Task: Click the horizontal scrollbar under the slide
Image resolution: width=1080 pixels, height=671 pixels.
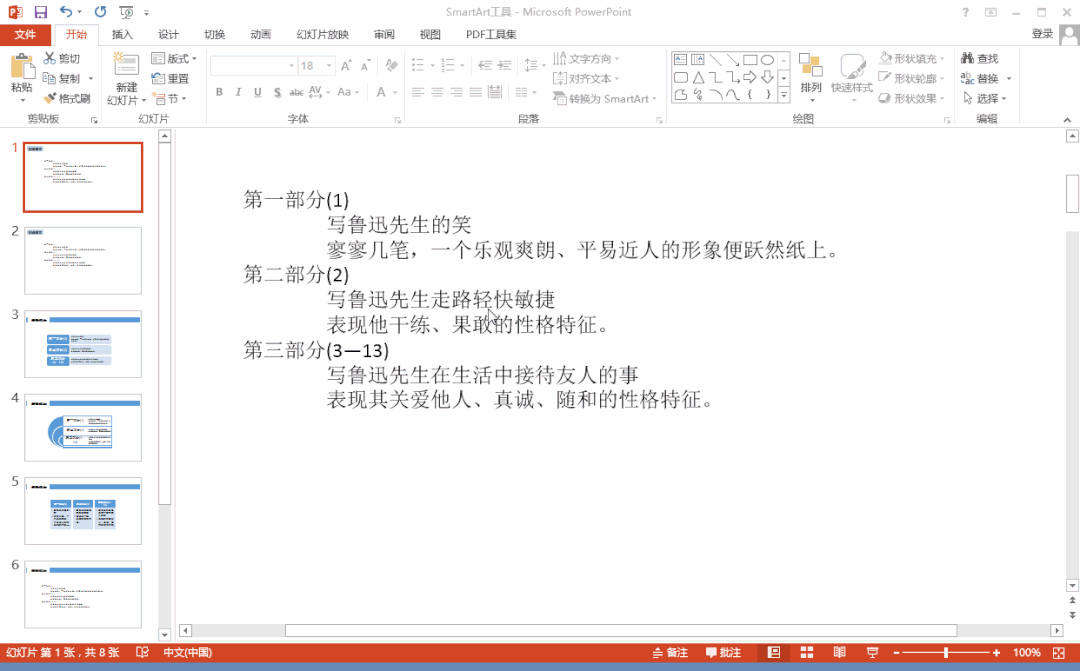Action: tap(621, 630)
